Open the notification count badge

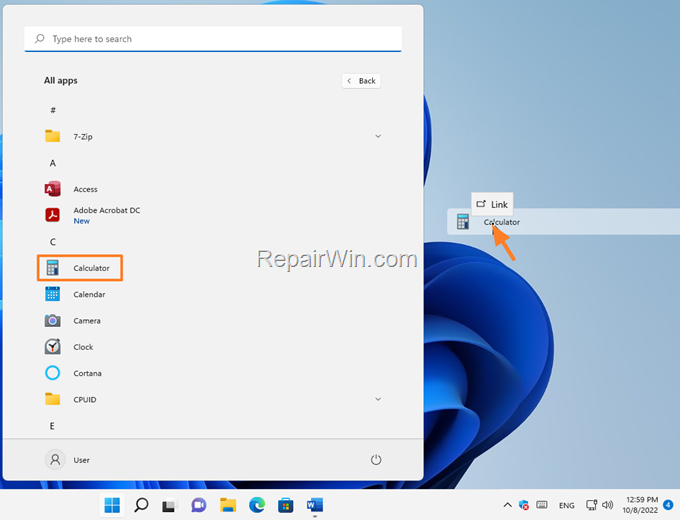(668, 505)
